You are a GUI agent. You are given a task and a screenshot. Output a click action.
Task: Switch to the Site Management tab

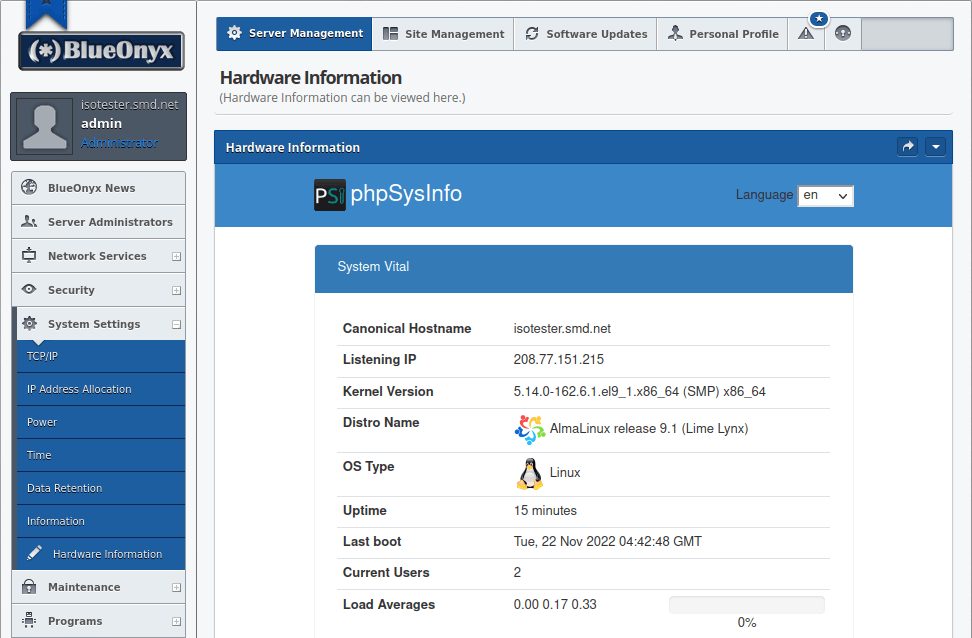pyautogui.click(x=443, y=34)
